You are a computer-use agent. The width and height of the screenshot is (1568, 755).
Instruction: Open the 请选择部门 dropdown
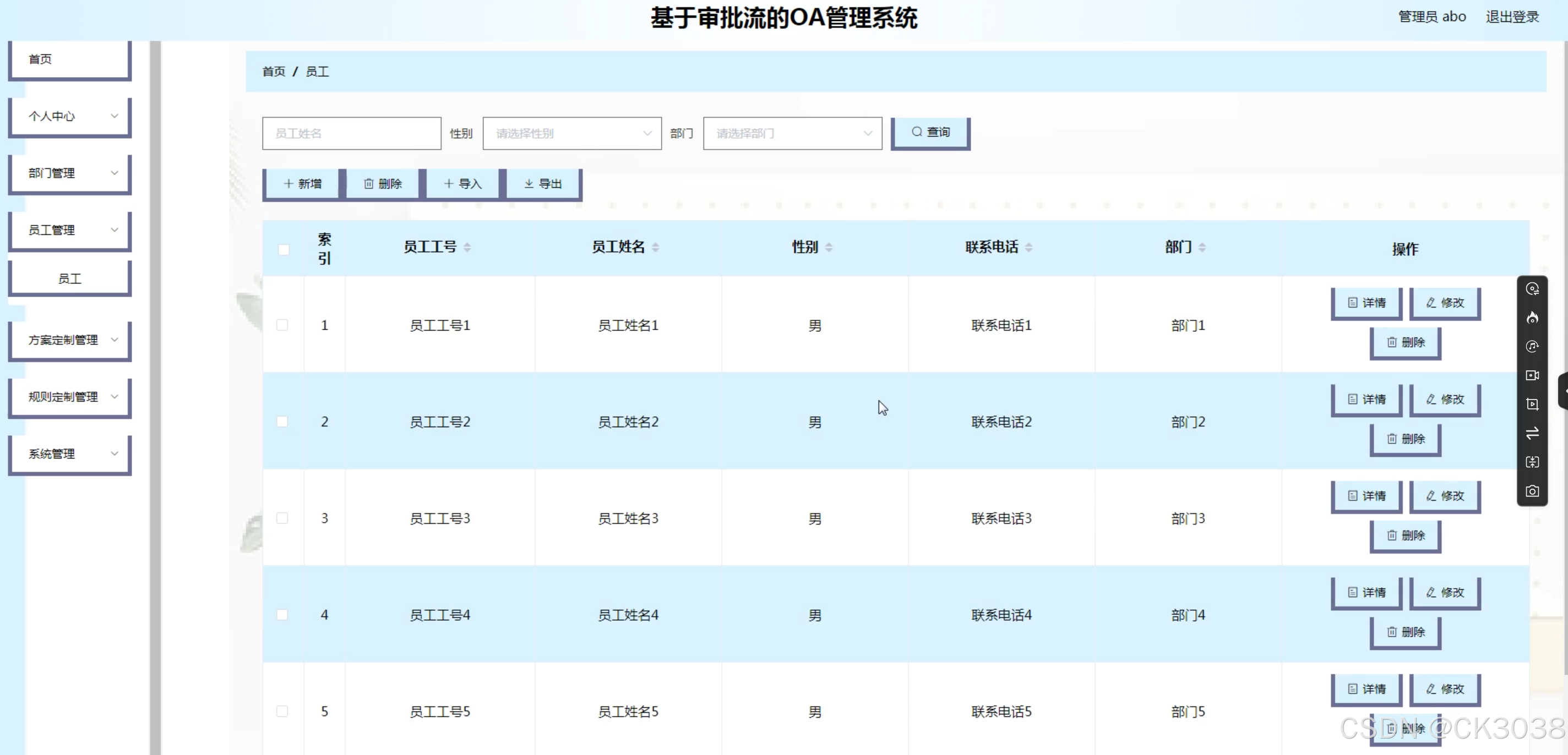click(x=791, y=133)
